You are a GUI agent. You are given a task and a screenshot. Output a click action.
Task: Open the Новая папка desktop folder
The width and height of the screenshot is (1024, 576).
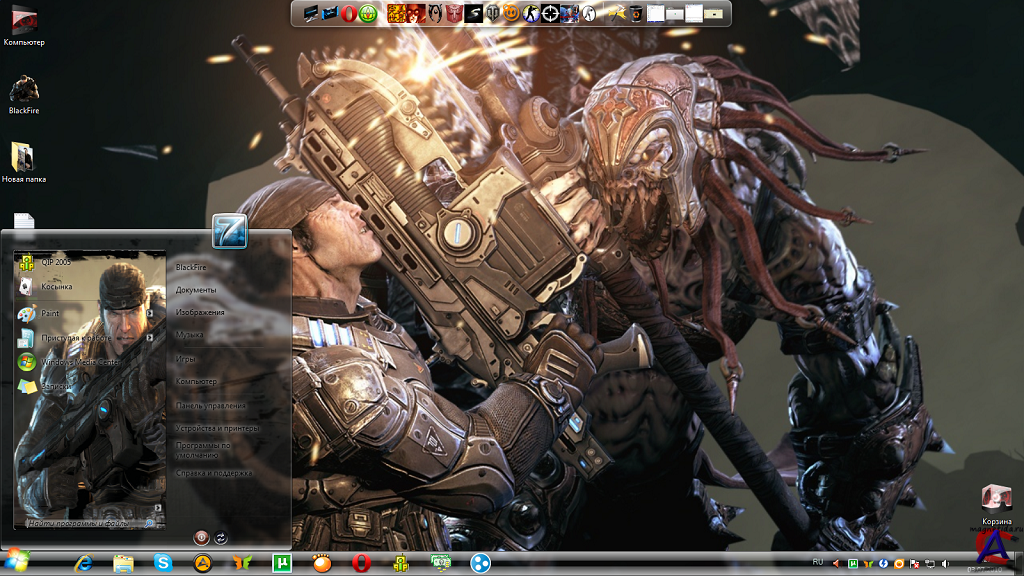[x=24, y=158]
